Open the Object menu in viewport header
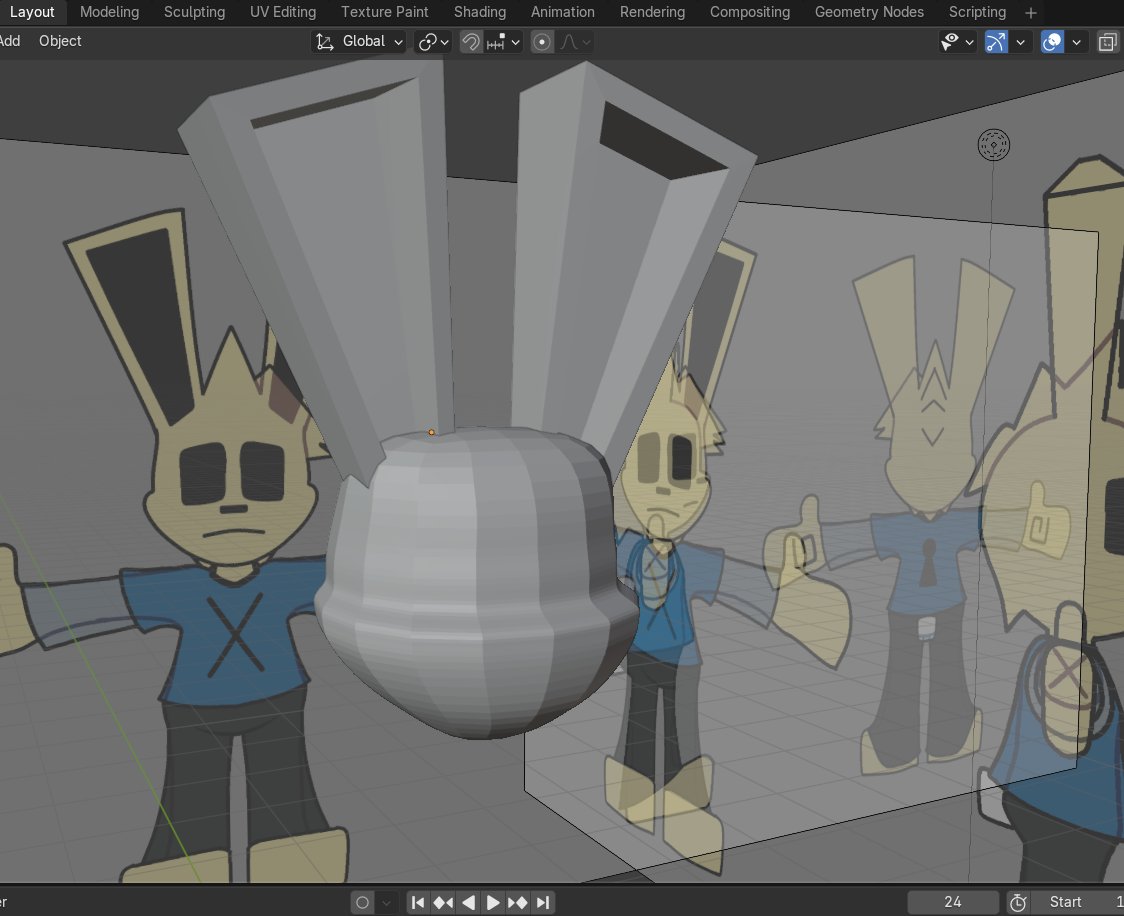This screenshot has width=1124, height=916. coord(60,41)
